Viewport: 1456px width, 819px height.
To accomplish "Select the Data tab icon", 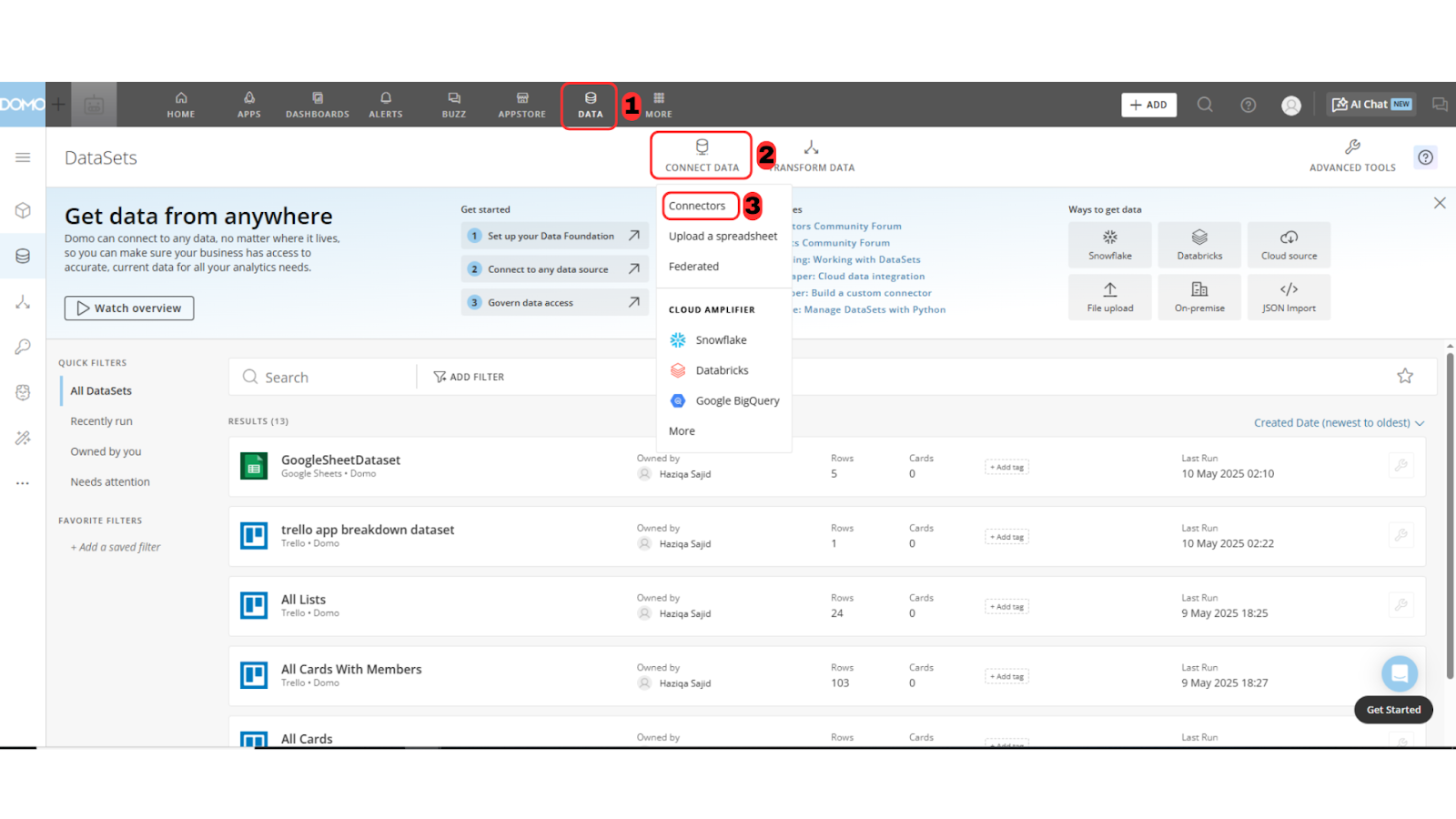I will click(591, 105).
